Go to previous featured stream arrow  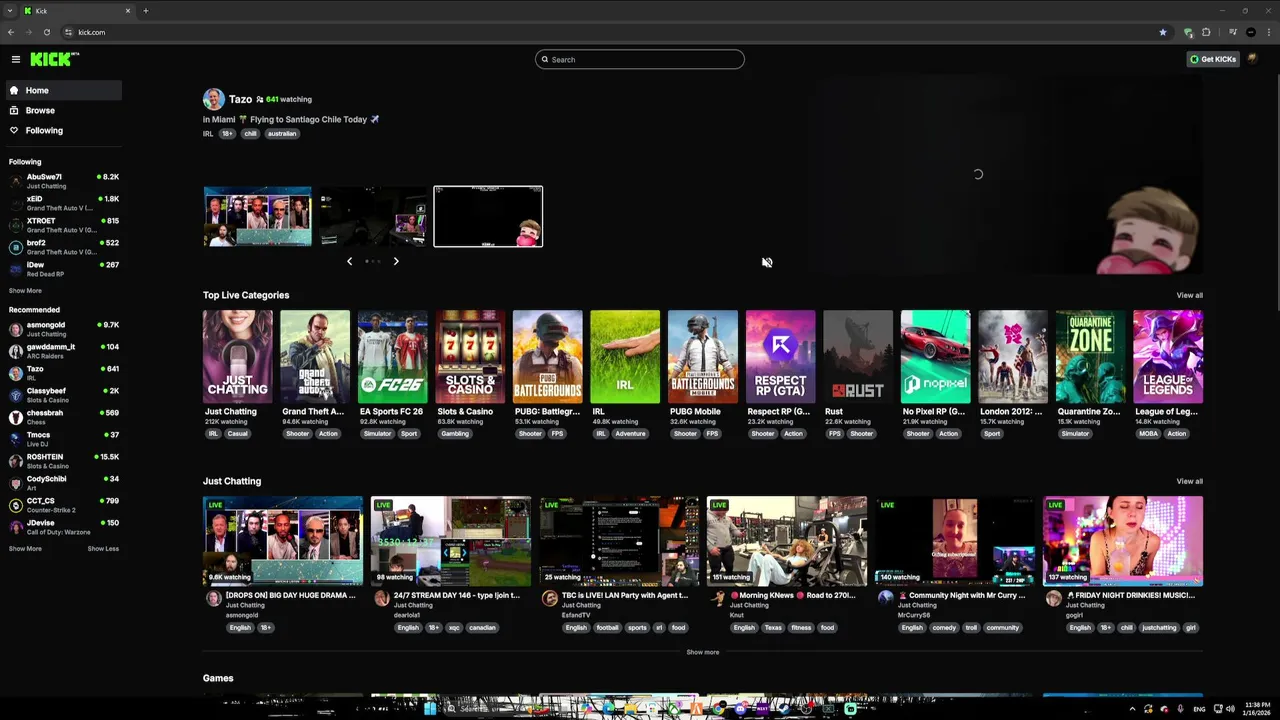click(349, 261)
